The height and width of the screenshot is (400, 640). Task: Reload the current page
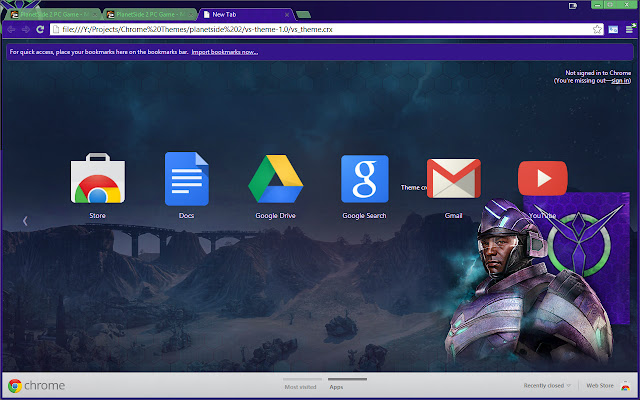click(x=40, y=29)
